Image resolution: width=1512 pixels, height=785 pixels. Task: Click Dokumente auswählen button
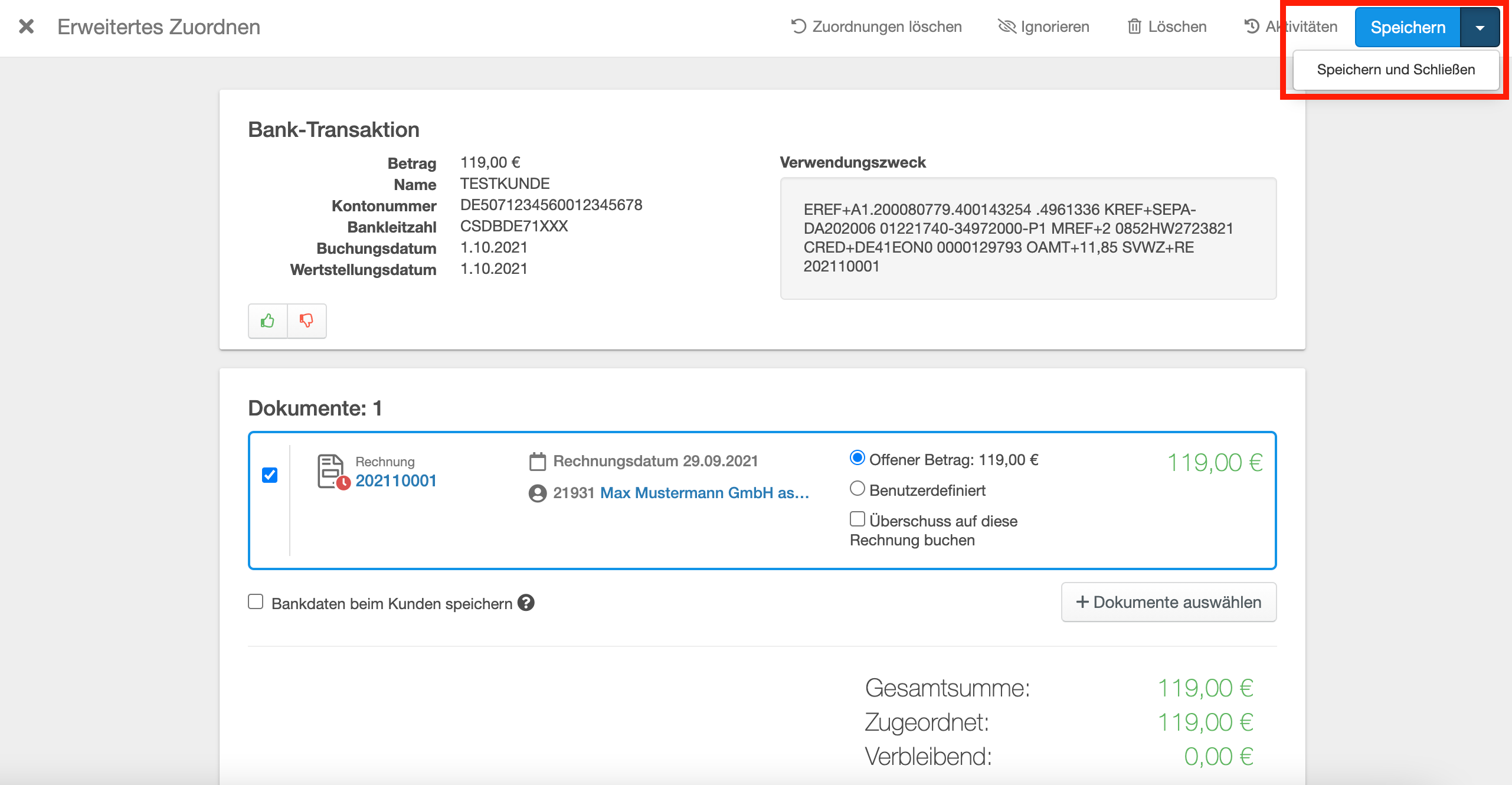(1169, 602)
